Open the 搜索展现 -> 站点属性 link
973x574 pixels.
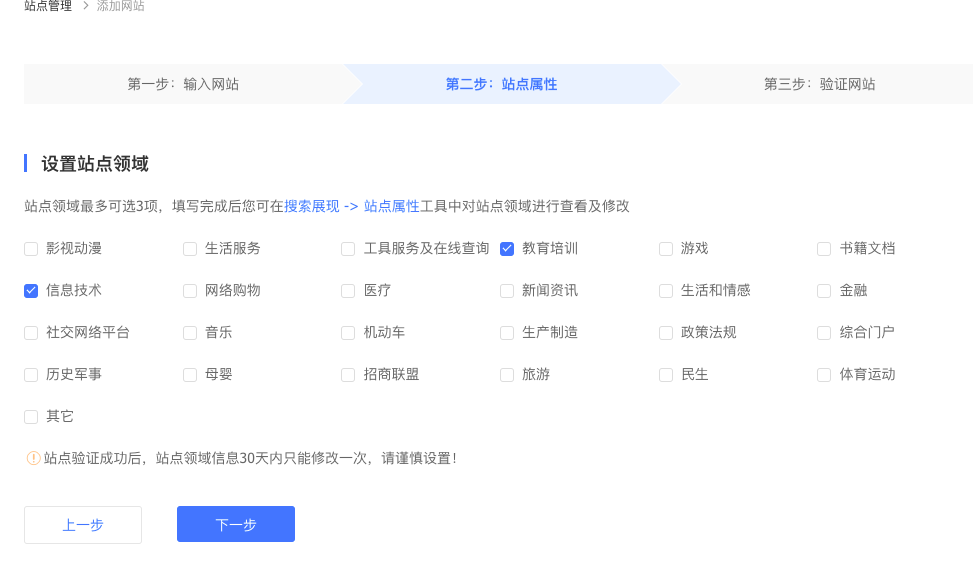click(352, 206)
